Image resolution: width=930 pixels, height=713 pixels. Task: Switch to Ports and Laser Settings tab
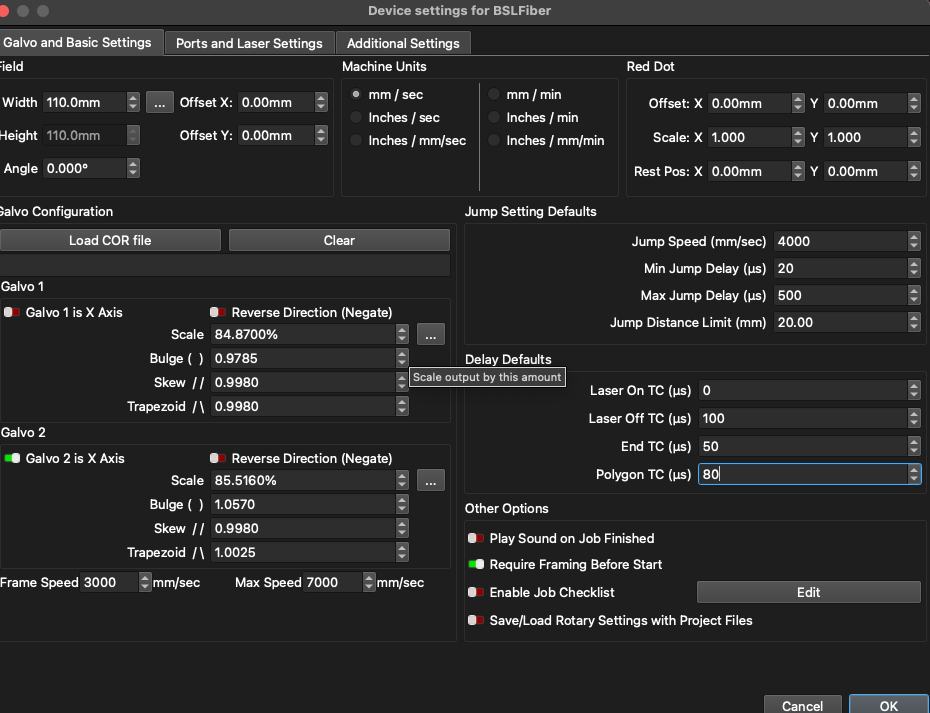pyautogui.click(x=249, y=43)
